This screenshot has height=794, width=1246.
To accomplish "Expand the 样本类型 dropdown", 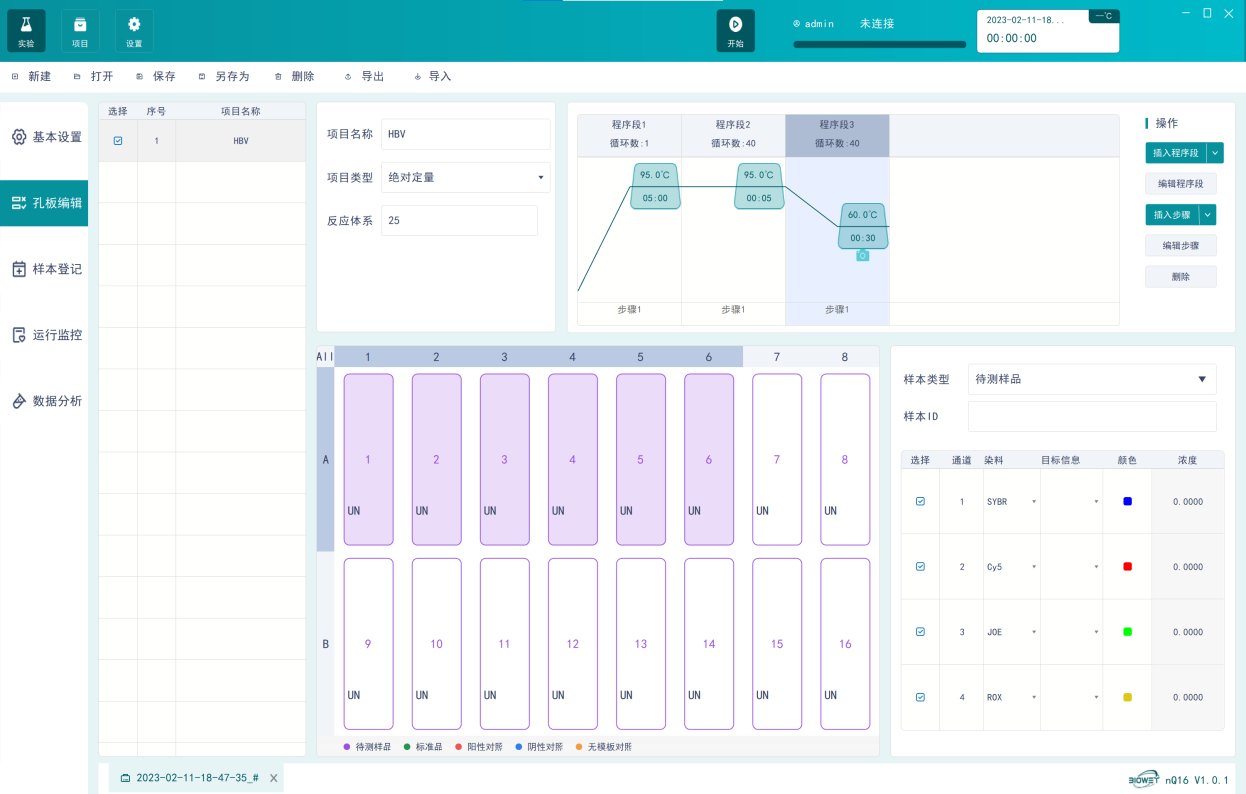I will point(1201,379).
